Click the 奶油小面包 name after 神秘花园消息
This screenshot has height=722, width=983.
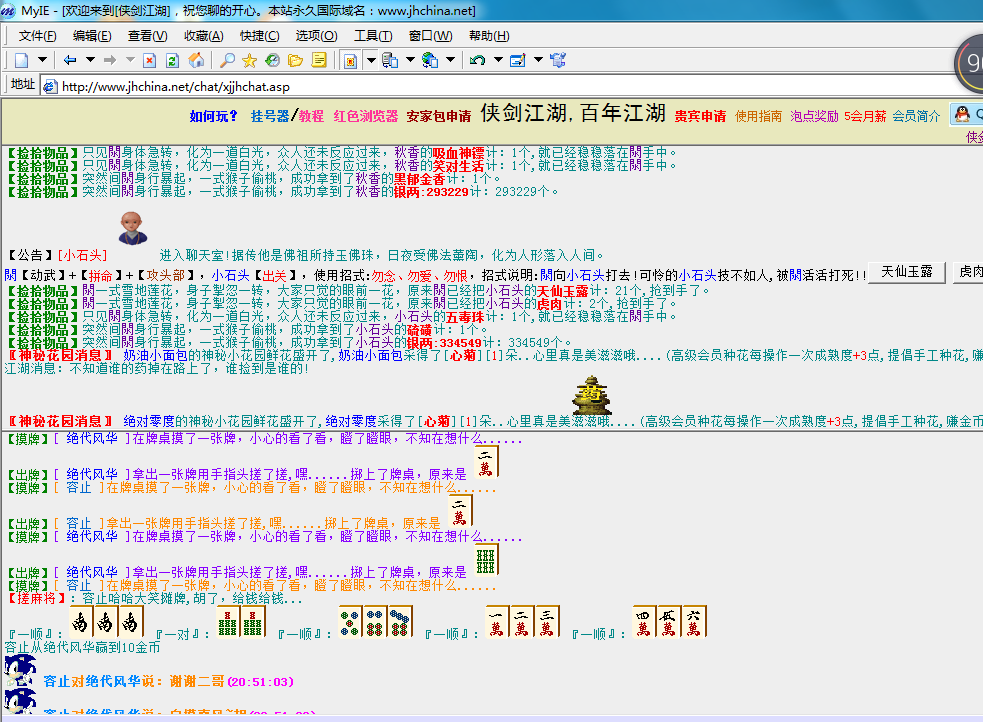155,355
